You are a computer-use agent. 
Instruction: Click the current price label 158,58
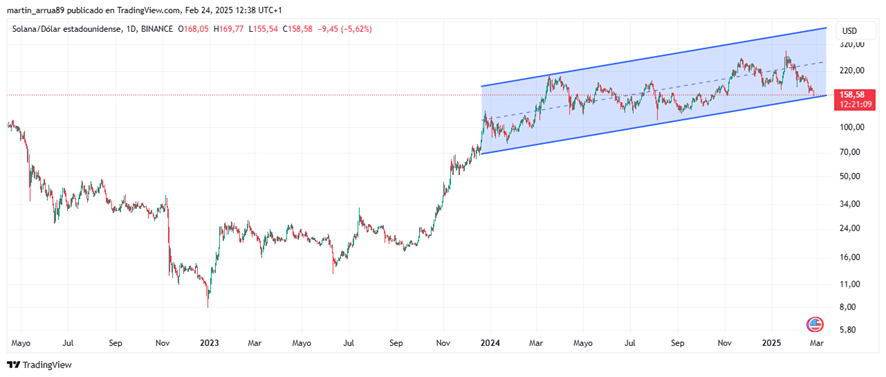(853, 95)
